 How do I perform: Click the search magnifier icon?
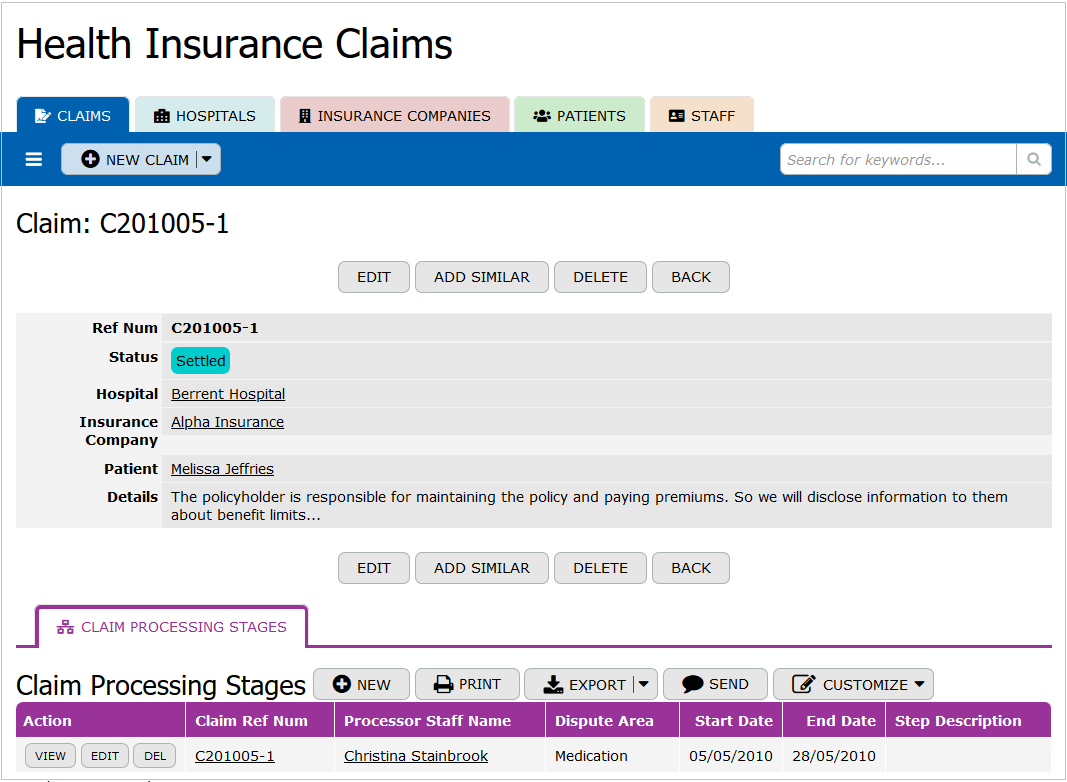point(1033,159)
